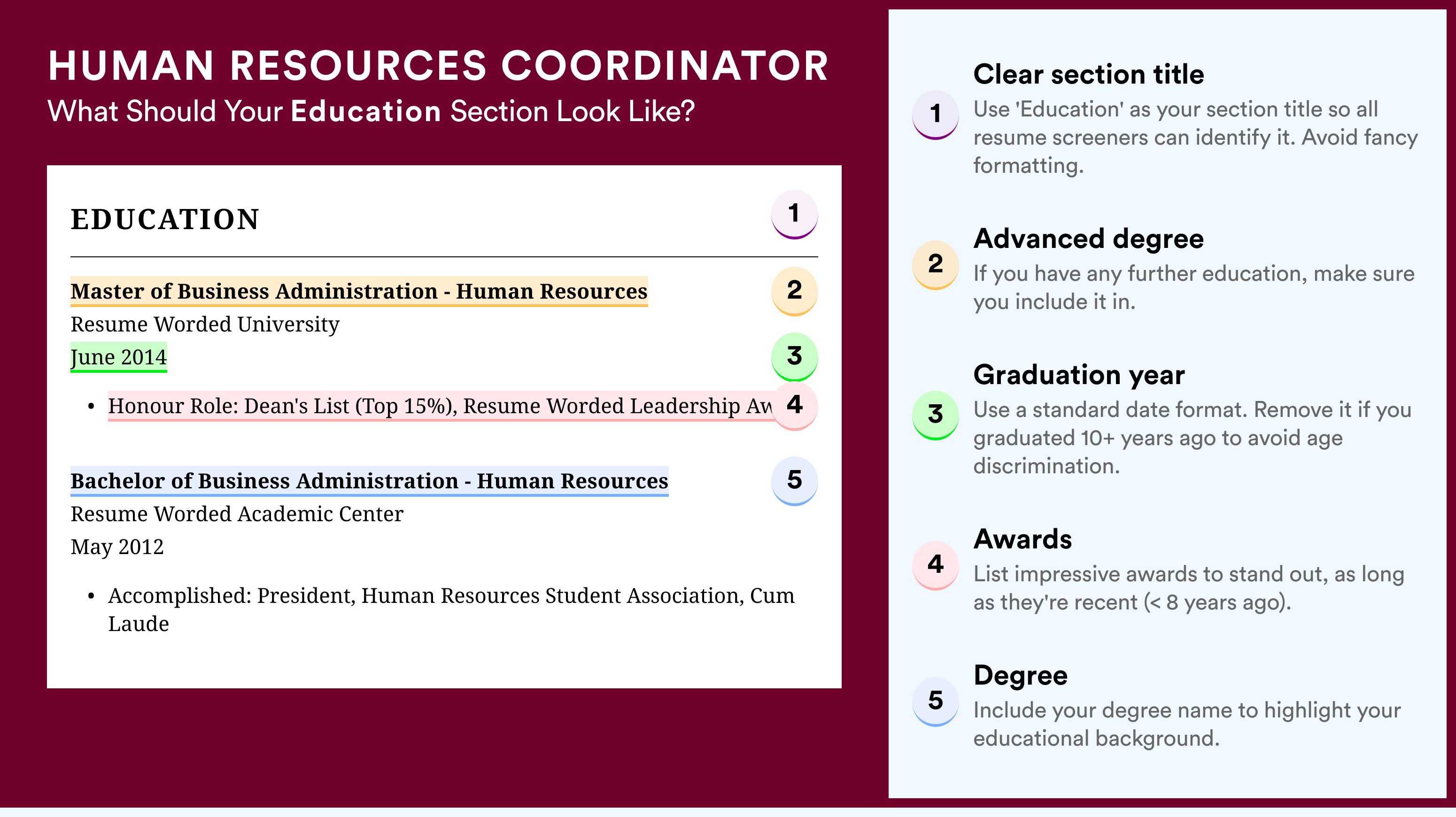
Task: Click the number 3 badge next to Graduation year
Action: tap(935, 415)
